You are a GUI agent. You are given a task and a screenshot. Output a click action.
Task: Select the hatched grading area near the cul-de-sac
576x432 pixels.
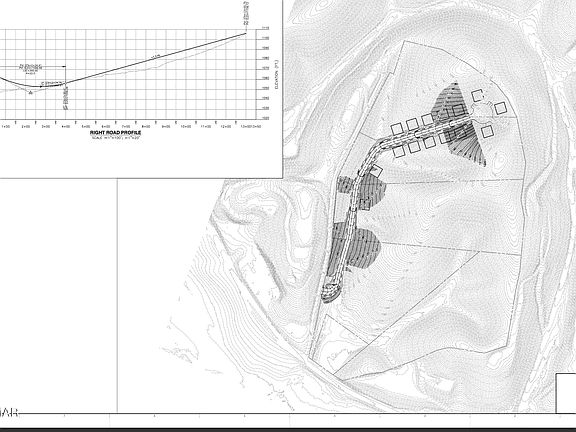(458, 125)
